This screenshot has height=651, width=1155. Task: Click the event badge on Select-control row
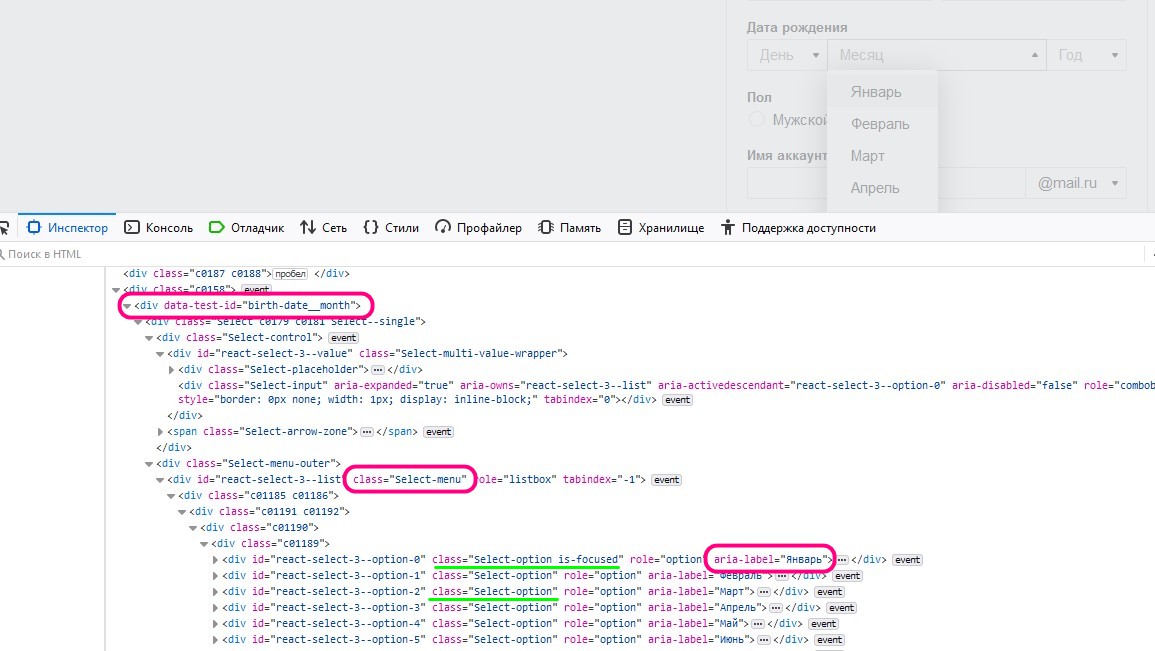343,338
